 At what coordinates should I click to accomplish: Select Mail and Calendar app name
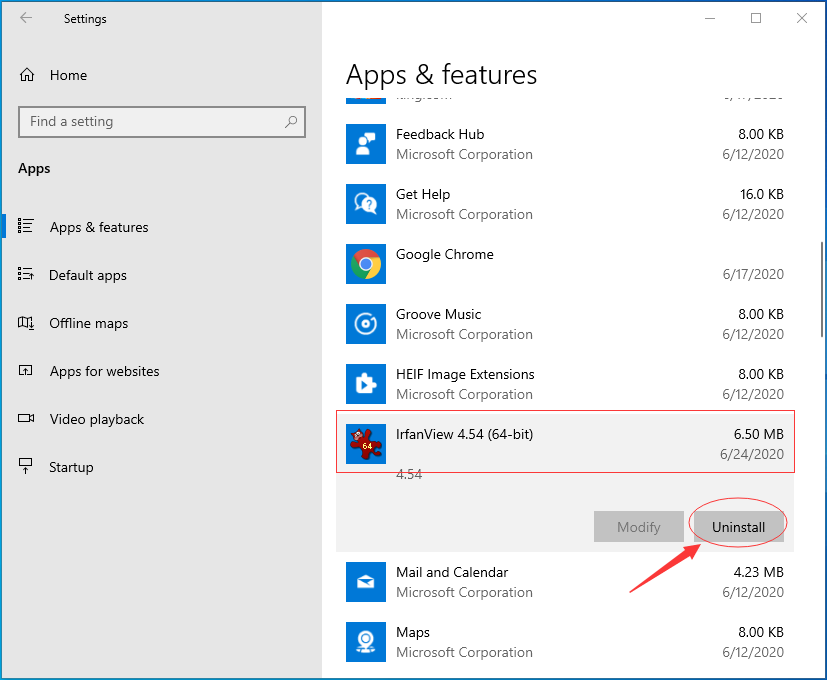pos(452,572)
